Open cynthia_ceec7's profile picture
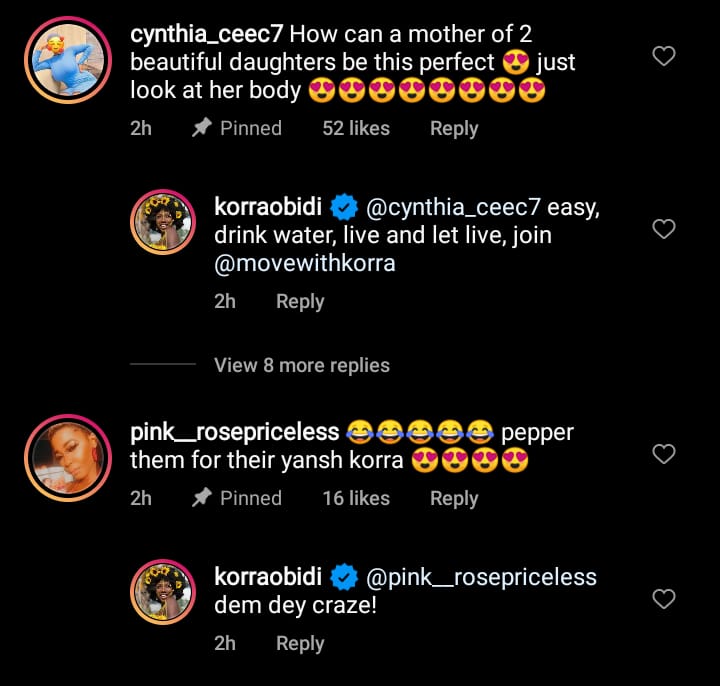The width and height of the screenshot is (720, 686). 66,57
